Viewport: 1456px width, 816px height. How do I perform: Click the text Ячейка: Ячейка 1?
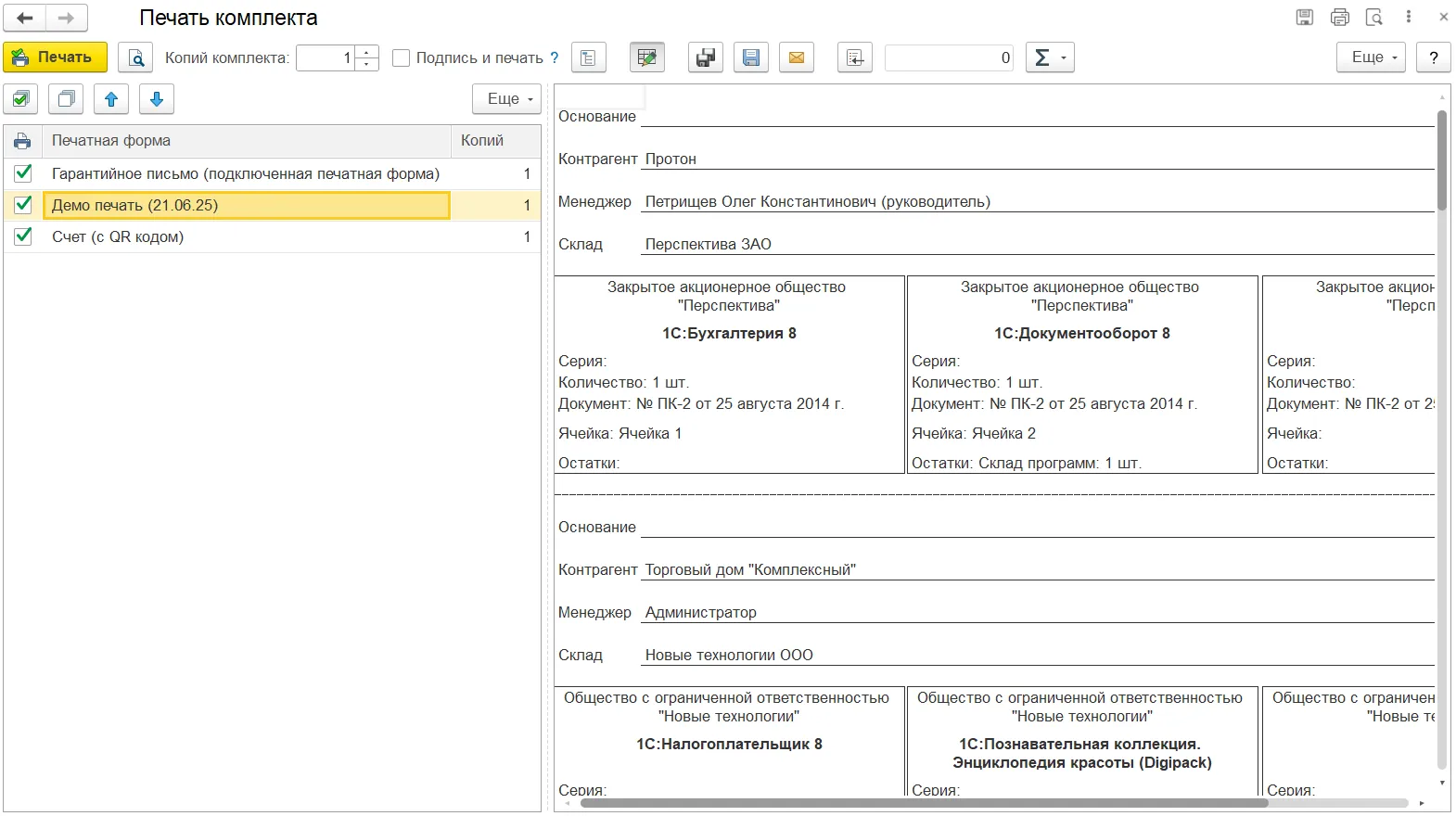(619, 433)
